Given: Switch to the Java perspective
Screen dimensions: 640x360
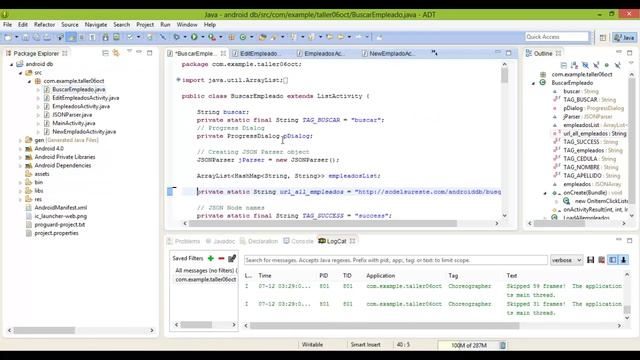Looking at the screenshot, I should point(624,38).
